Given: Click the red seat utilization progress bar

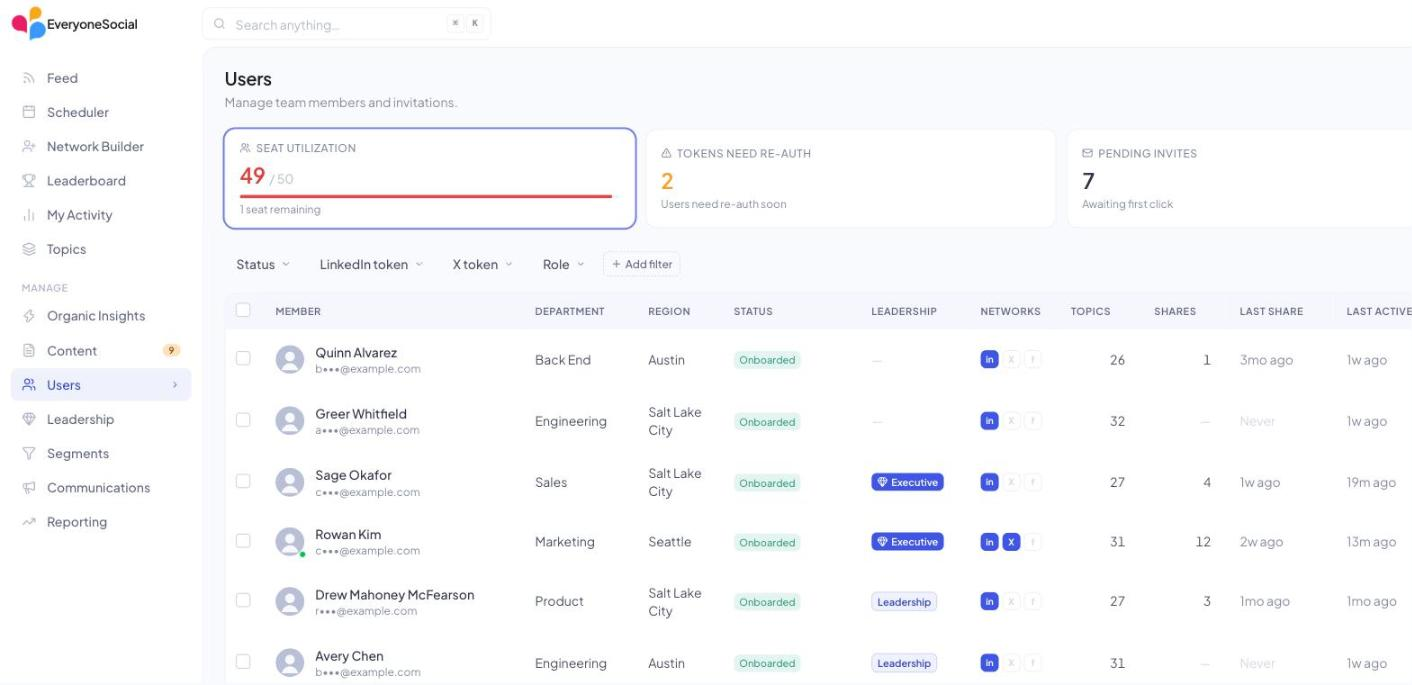Looking at the screenshot, I should click(426, 196).
